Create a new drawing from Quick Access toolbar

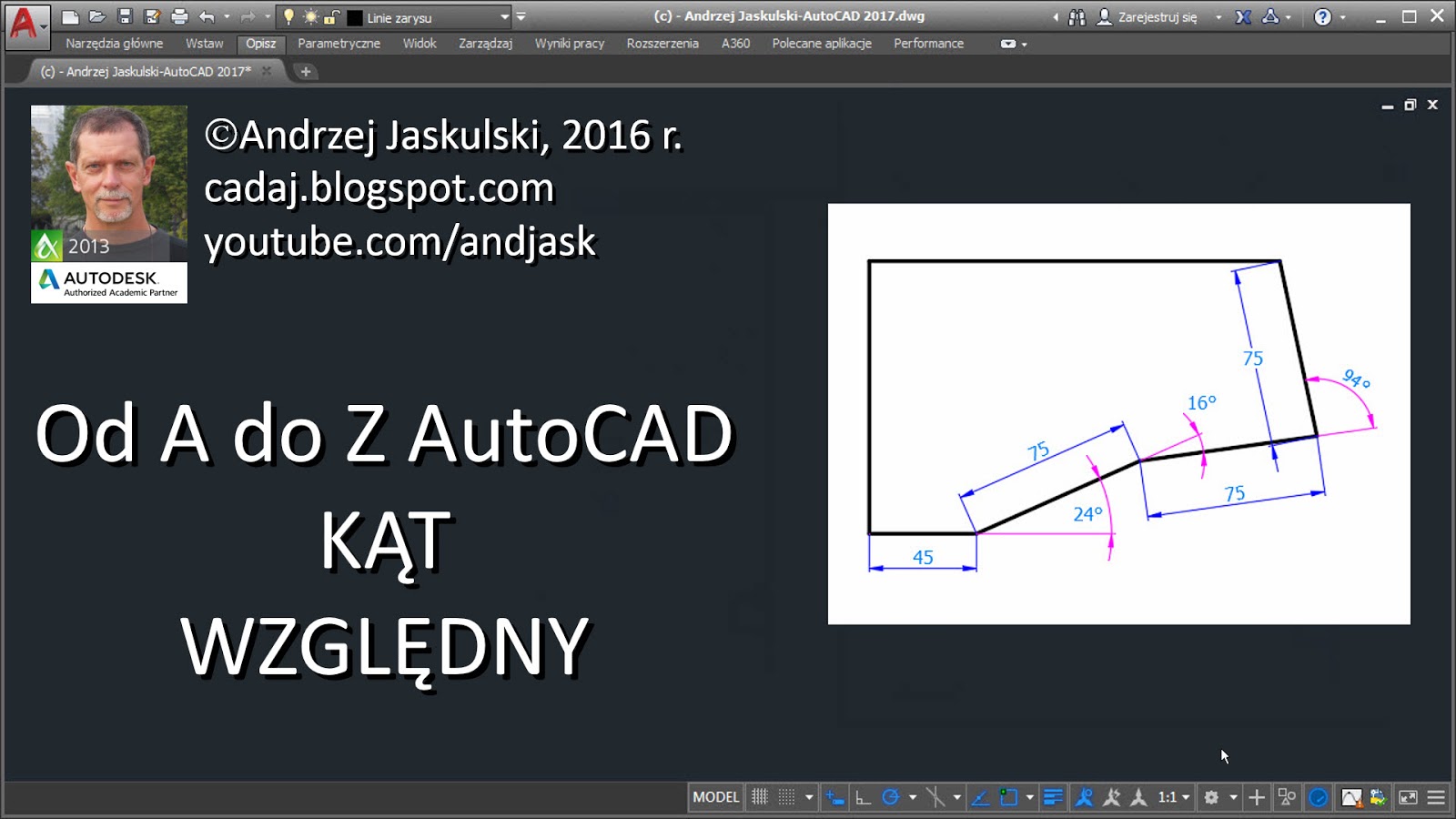point(70,16)
